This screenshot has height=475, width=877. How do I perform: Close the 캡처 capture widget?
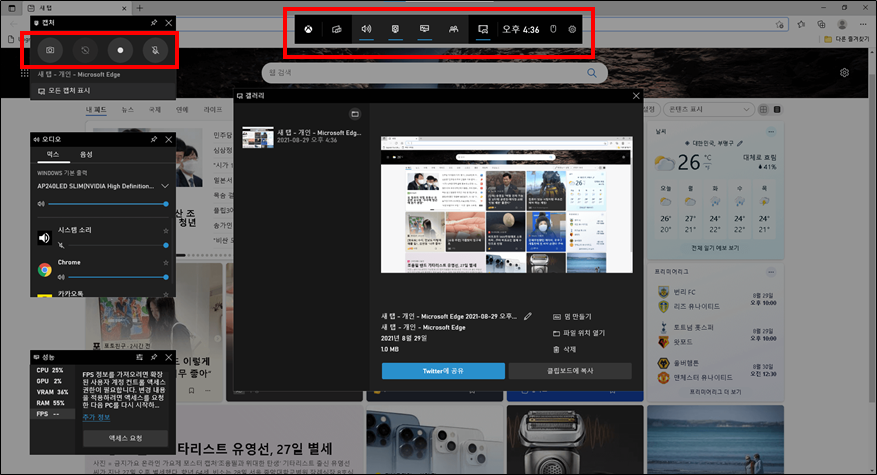coord(168,23)
